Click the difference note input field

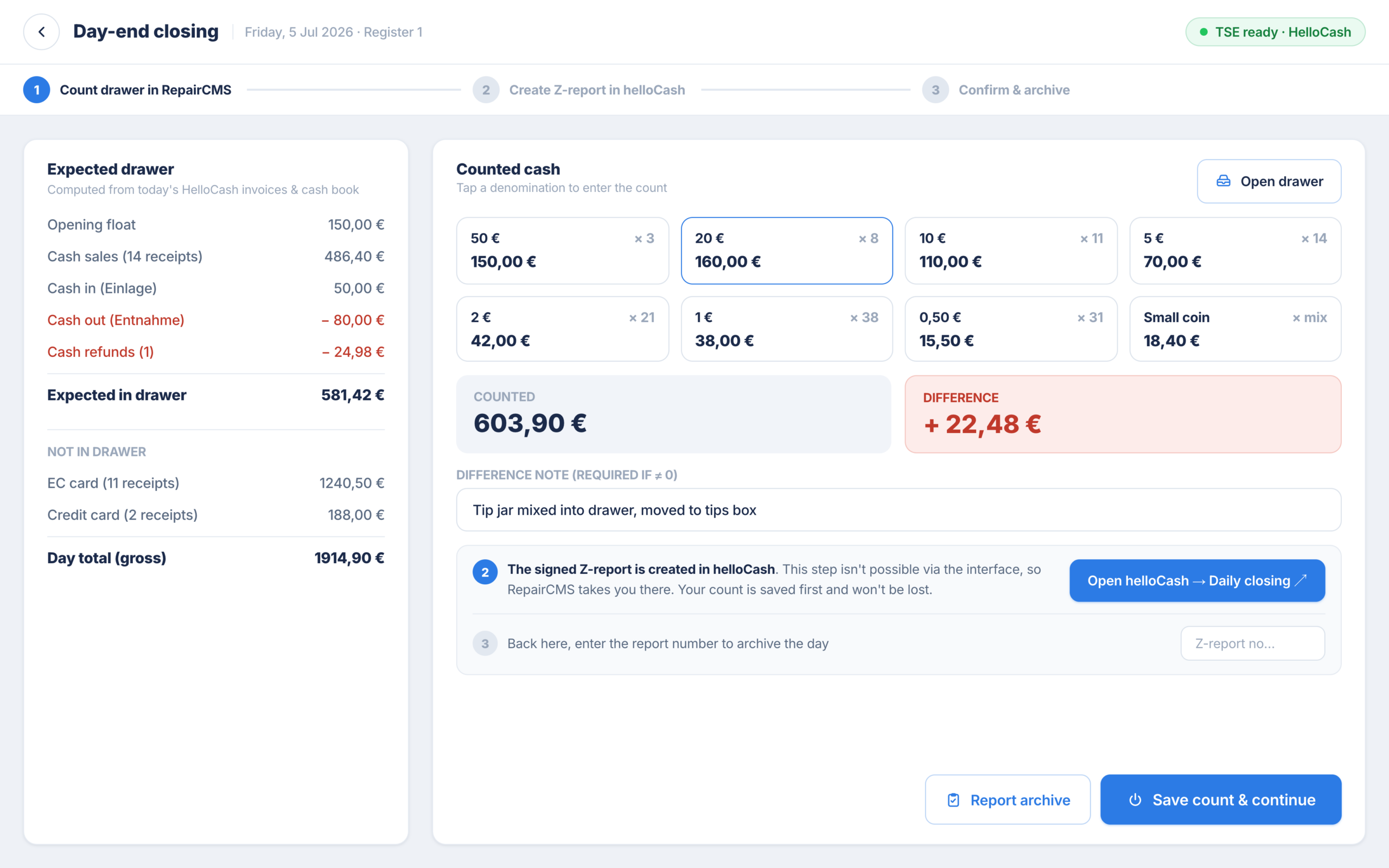899,510
